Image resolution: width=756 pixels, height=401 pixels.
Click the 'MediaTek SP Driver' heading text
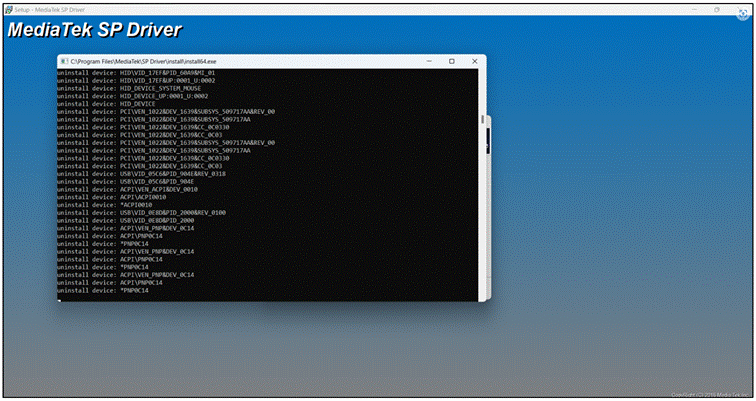(94, 30)
